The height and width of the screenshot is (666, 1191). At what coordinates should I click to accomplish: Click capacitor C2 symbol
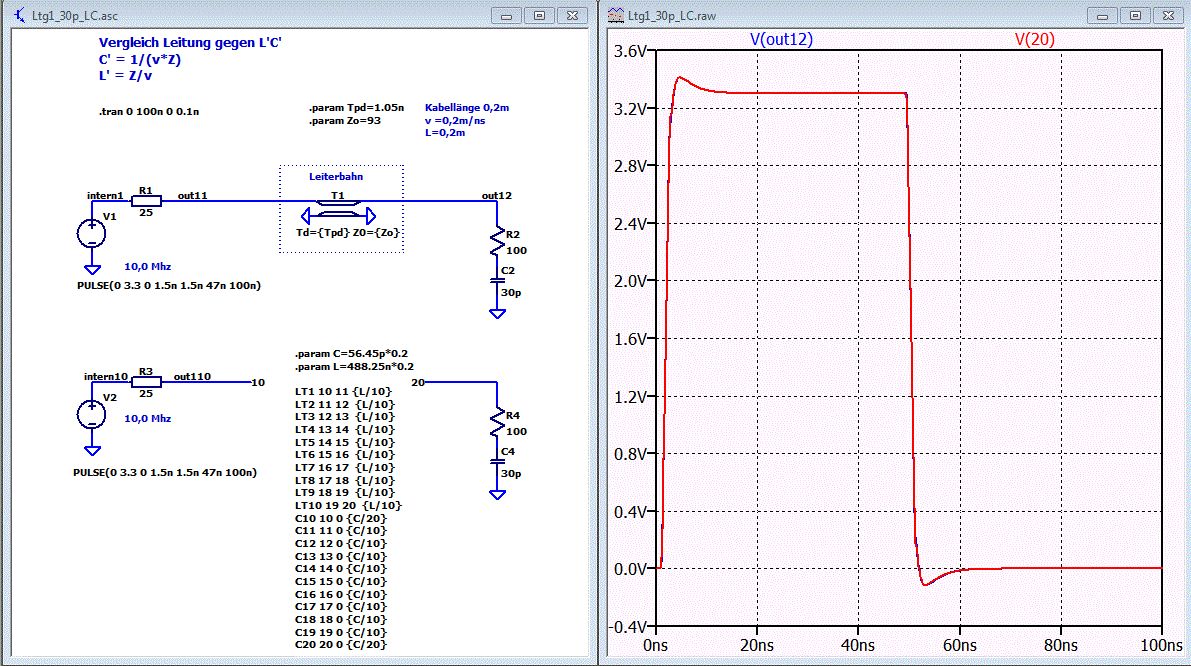pos(498,280)
